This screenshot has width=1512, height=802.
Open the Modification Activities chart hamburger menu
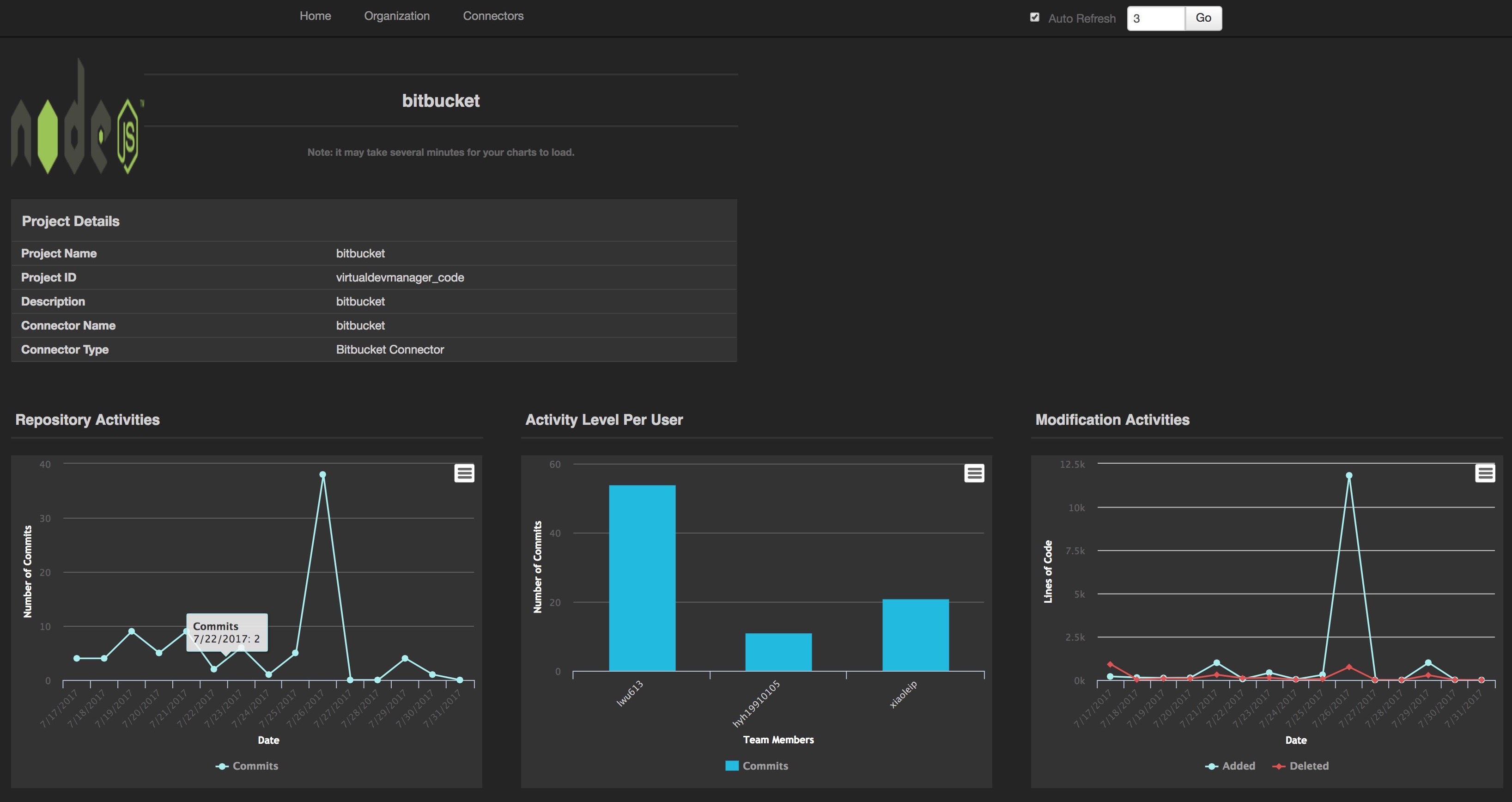[x=1485, y=473]
